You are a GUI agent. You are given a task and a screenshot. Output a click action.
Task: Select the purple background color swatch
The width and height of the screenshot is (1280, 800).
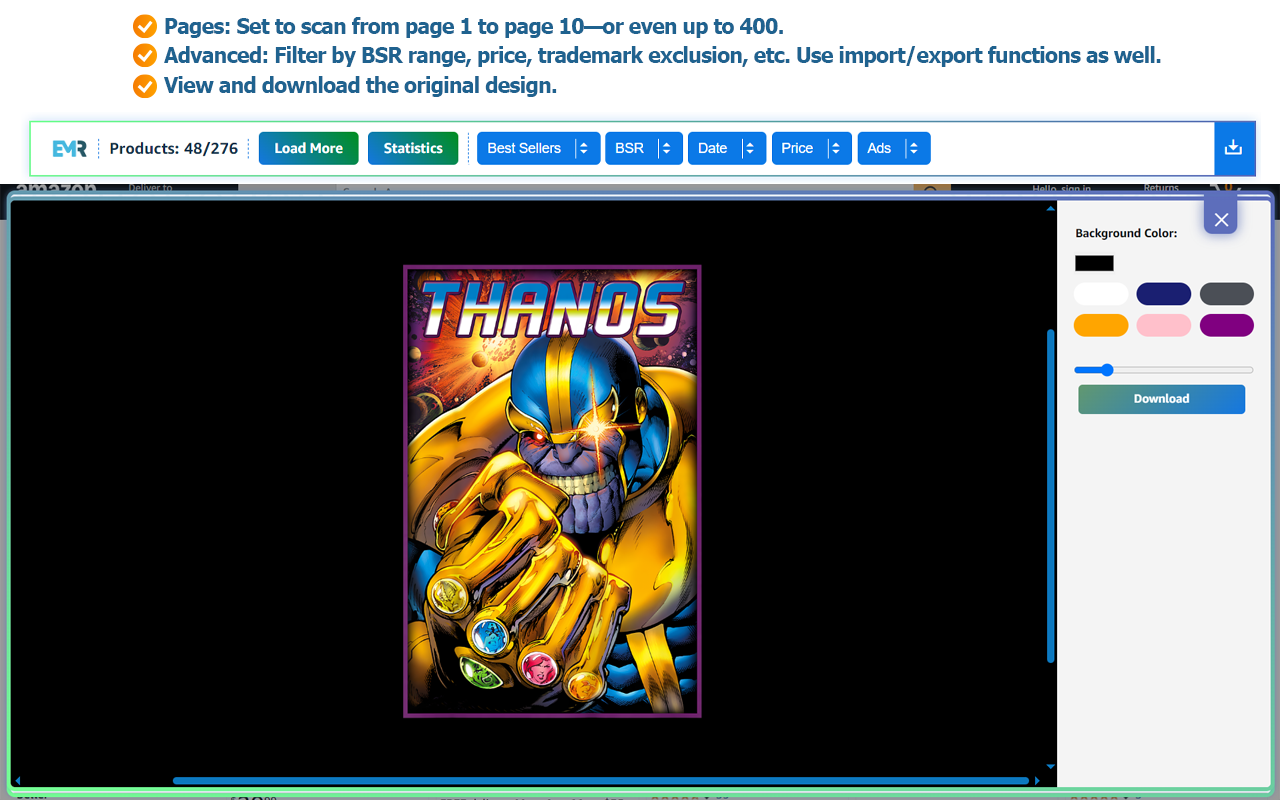click(x=1227, y=325)
